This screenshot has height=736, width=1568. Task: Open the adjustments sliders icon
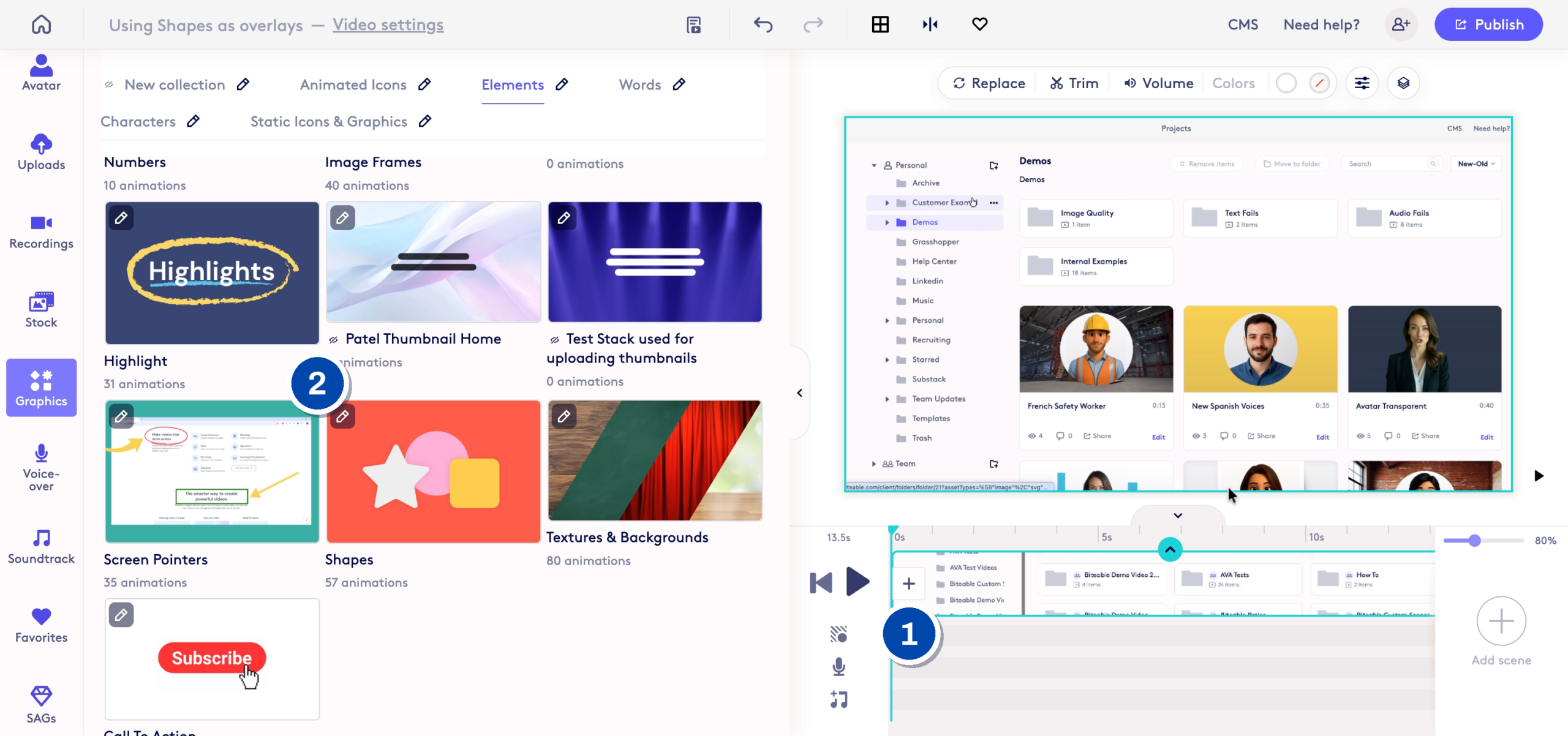coord(1362,83)
